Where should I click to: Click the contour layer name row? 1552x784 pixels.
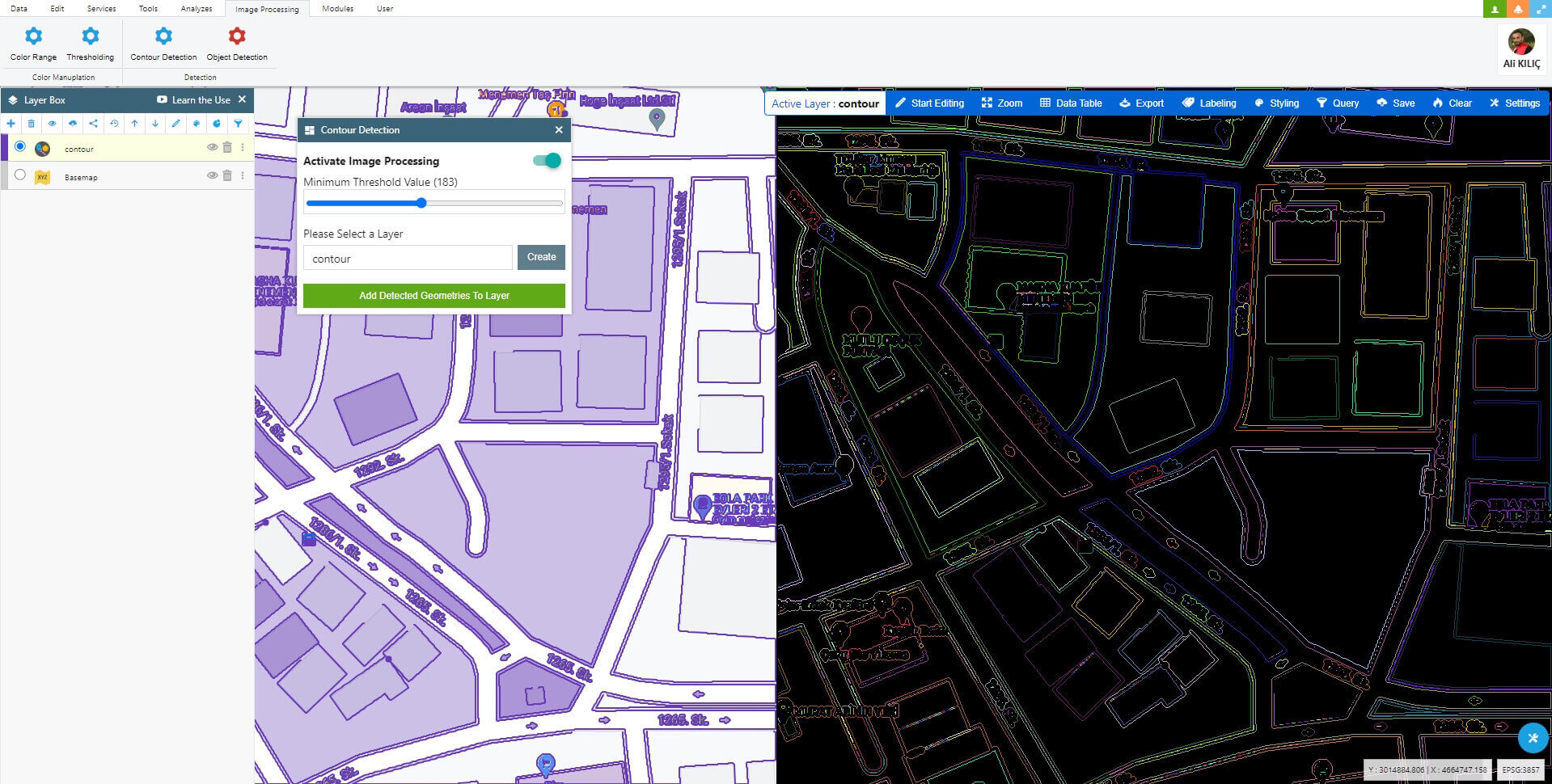click(x=127, y=148)
